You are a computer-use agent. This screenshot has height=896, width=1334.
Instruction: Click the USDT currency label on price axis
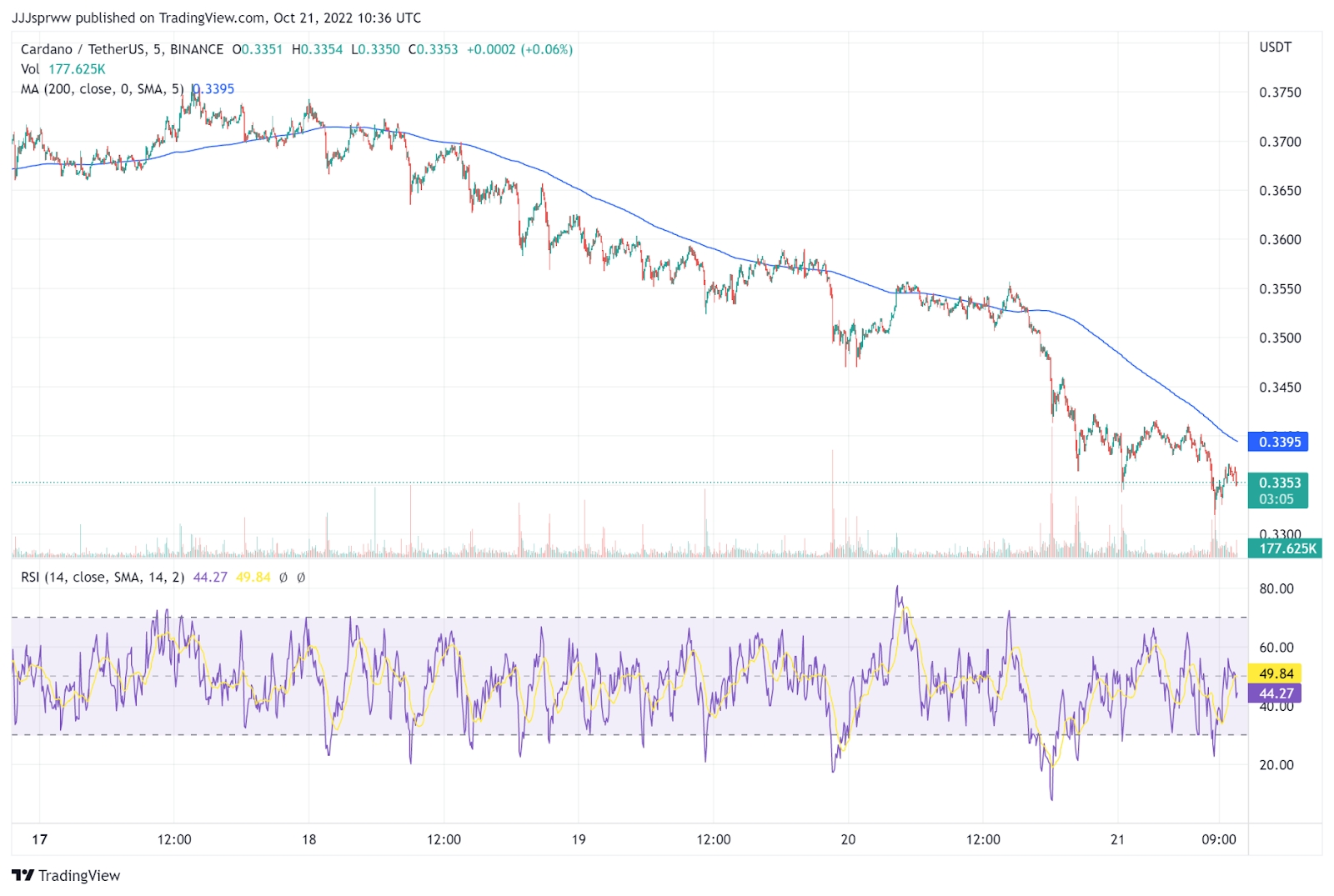[1275, 47]
